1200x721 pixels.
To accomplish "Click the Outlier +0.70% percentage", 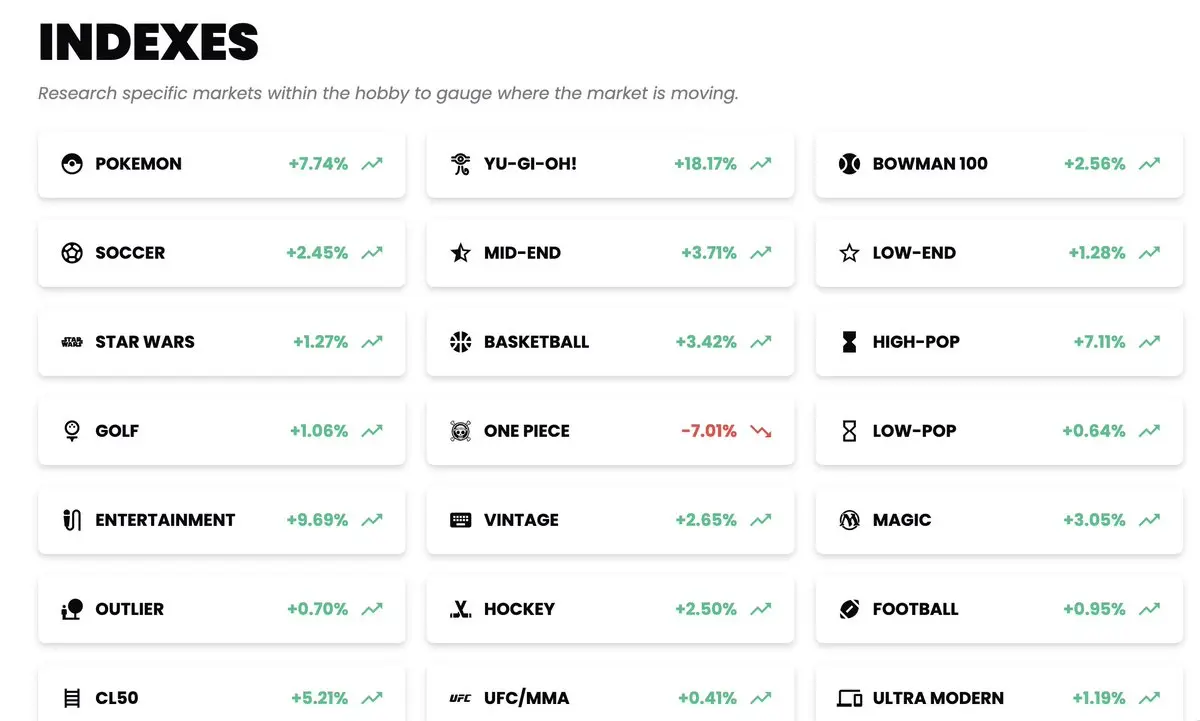I will [317, 609].
